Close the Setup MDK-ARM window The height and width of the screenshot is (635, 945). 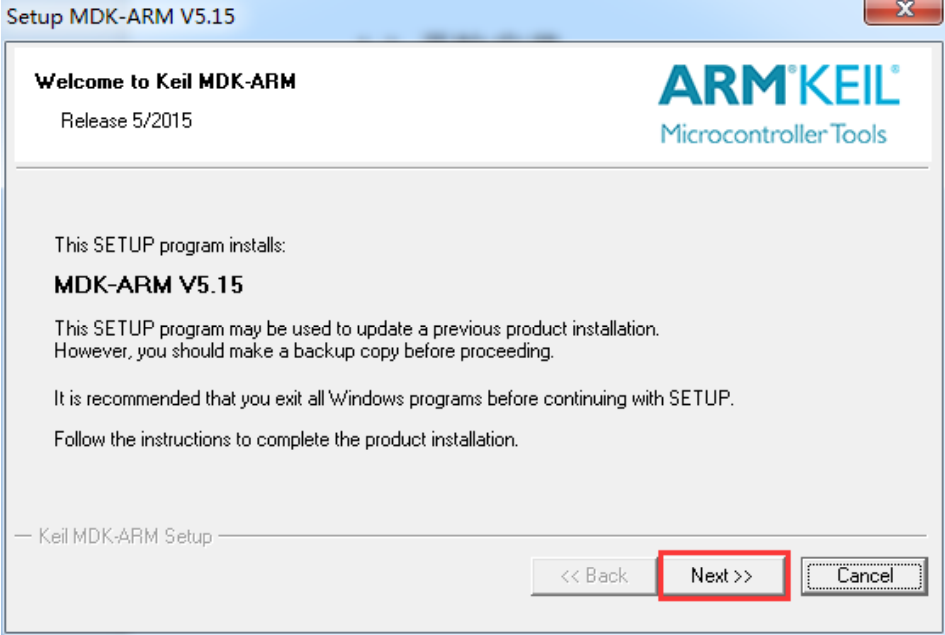coord(903,10)
